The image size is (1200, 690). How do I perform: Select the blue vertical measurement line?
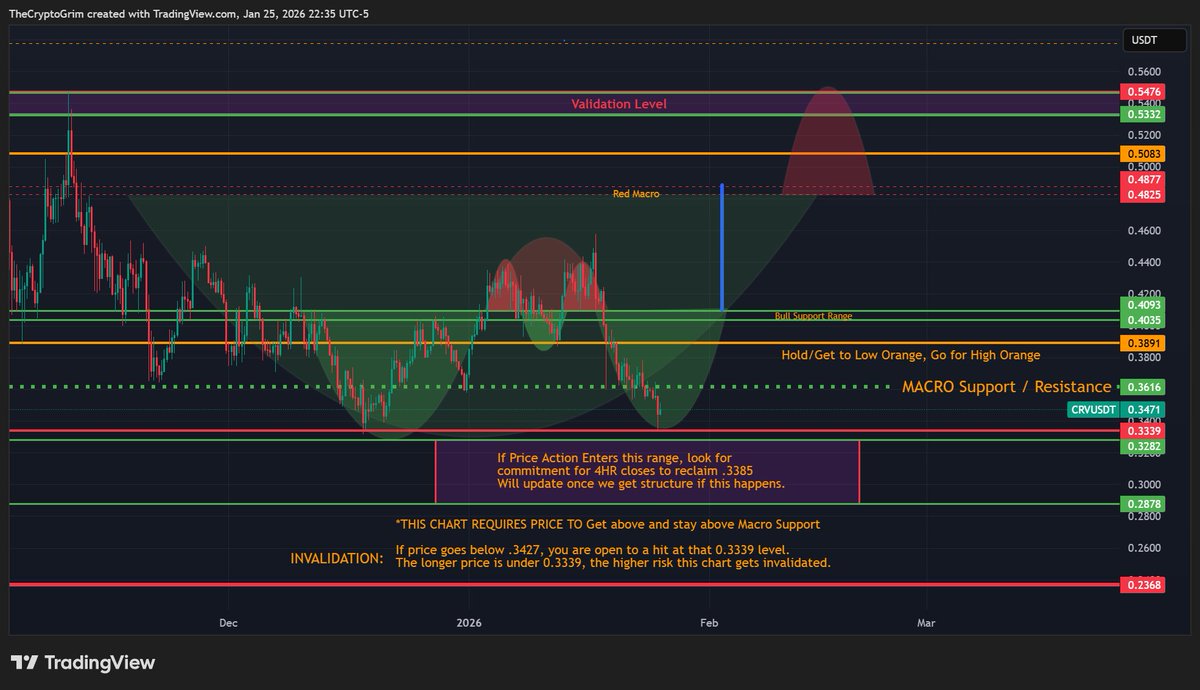(x=722, y=247)
